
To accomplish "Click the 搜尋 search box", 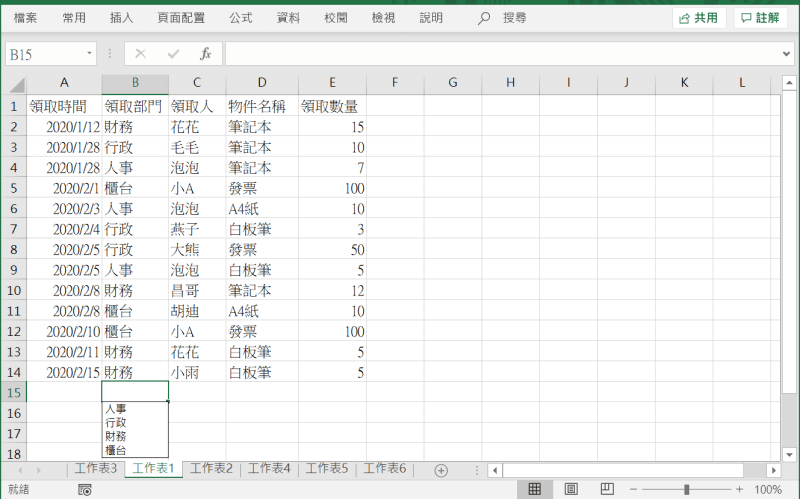I will point(514,18).
